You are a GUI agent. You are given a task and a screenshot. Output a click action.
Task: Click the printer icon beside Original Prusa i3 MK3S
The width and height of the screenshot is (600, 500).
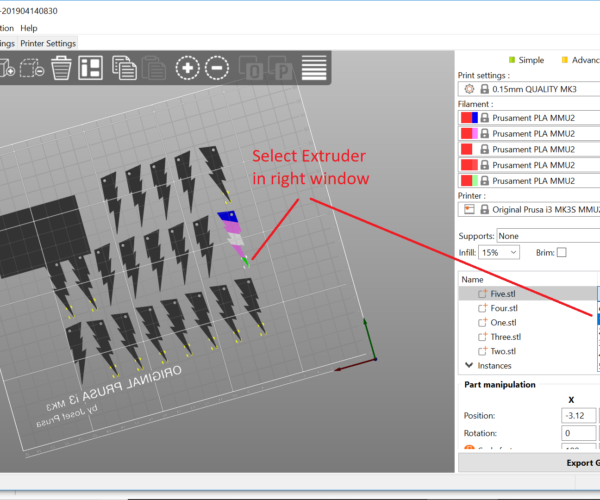(469, 210)
